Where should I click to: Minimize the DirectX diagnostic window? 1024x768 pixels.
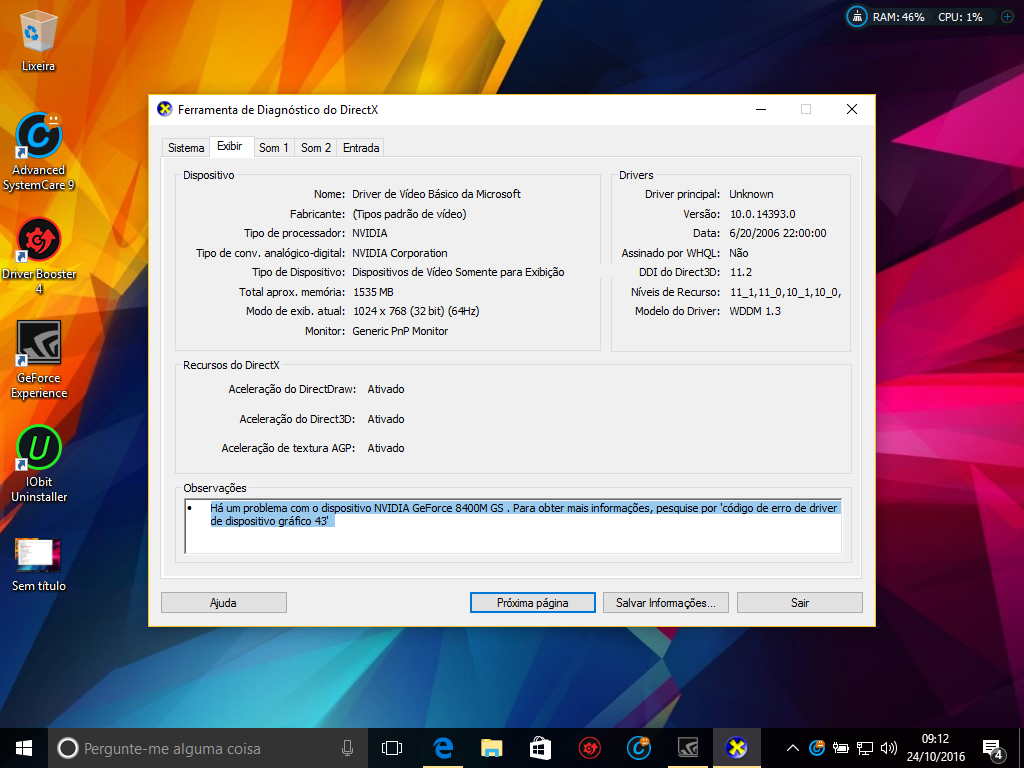[761, 109]
